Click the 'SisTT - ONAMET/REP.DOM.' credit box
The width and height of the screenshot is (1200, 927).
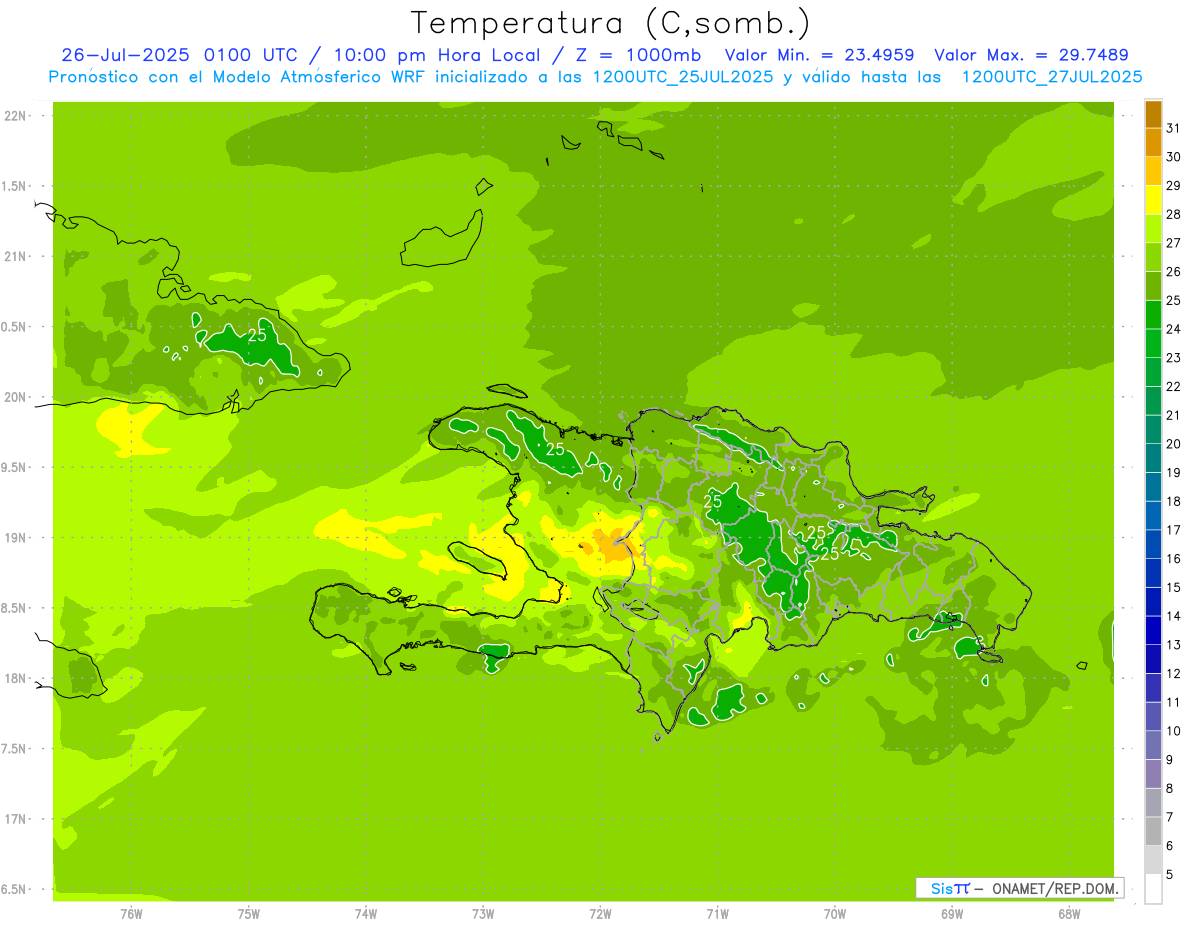[1019, 888]
